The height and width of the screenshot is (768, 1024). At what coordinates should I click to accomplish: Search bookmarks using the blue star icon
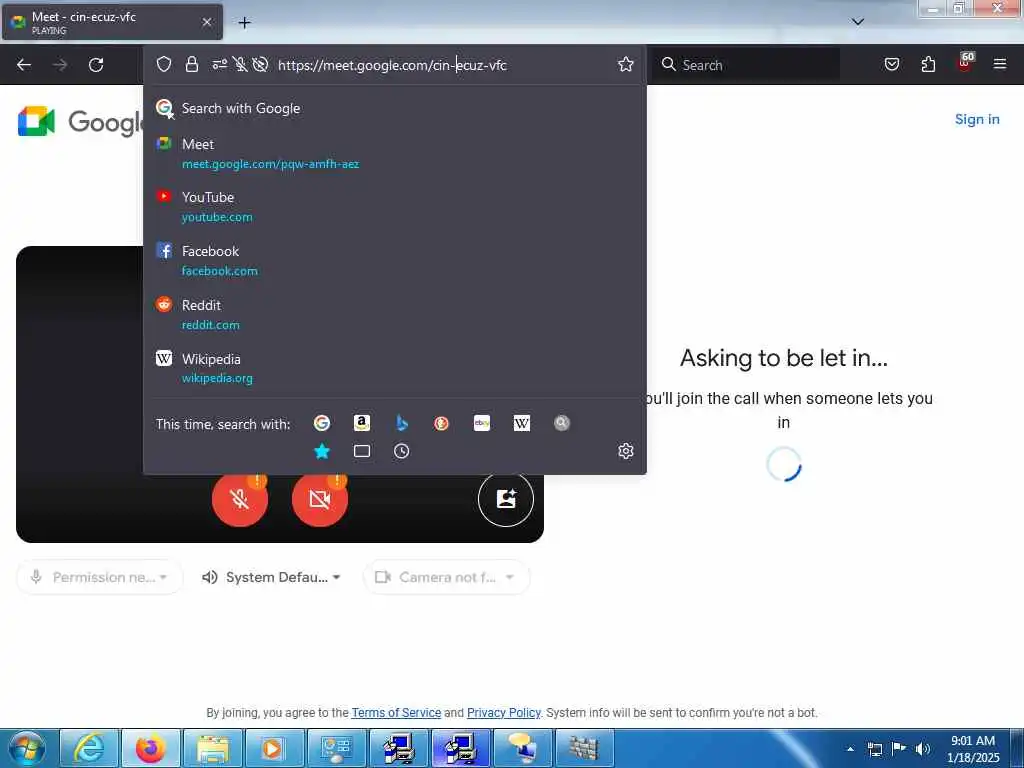[321, 451]
